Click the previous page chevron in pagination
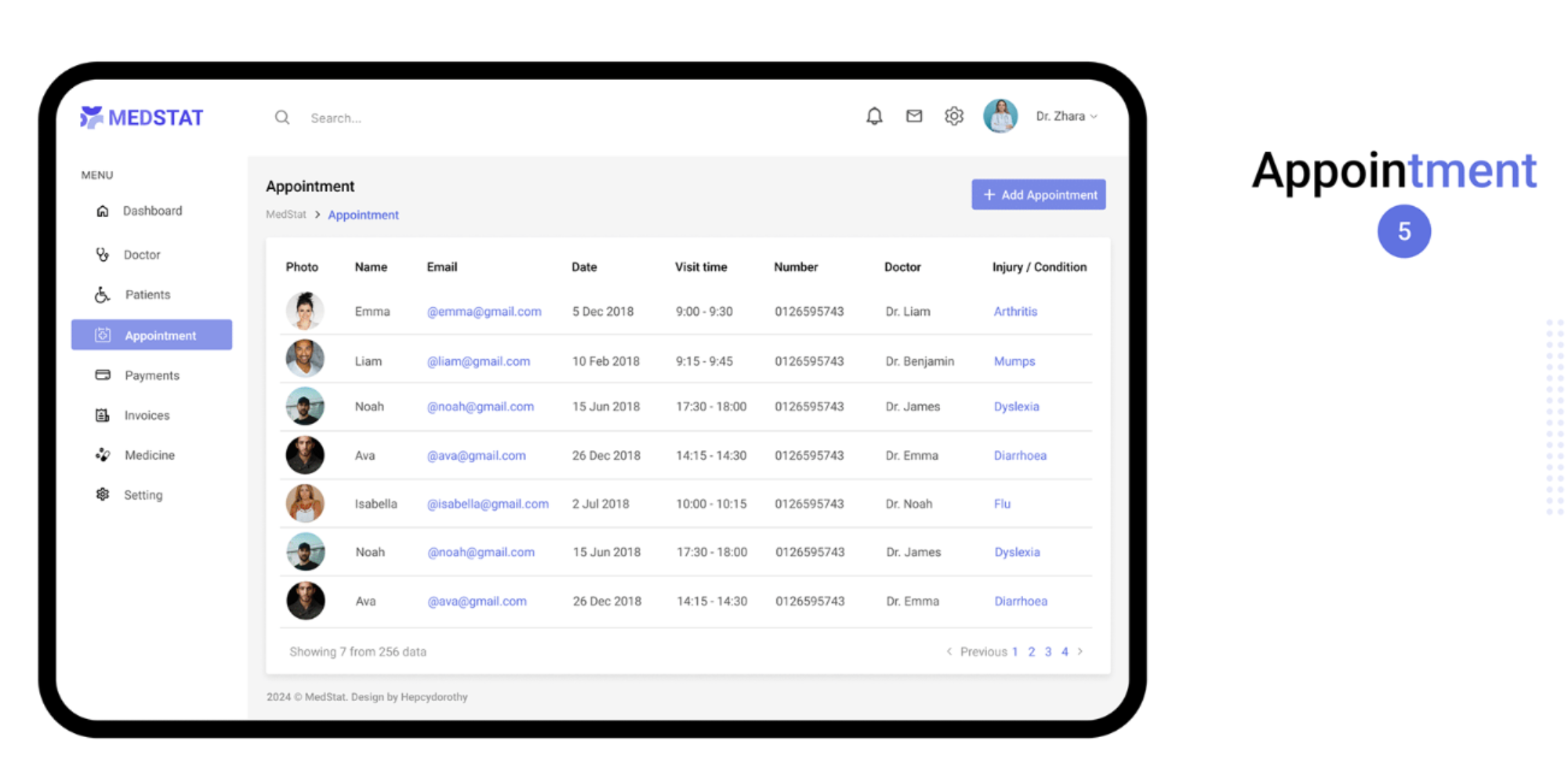The image size is (1568, 784). [949, 652]
